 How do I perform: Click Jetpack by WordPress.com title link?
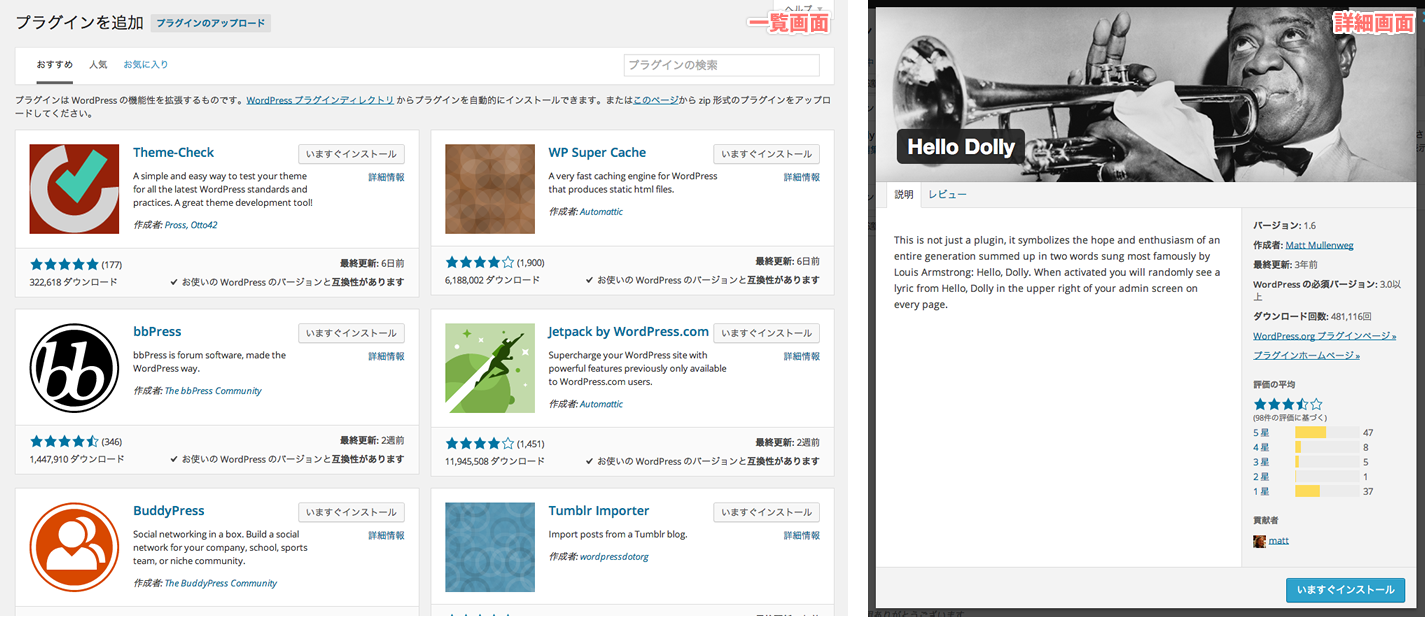click(x=628, y=332)
